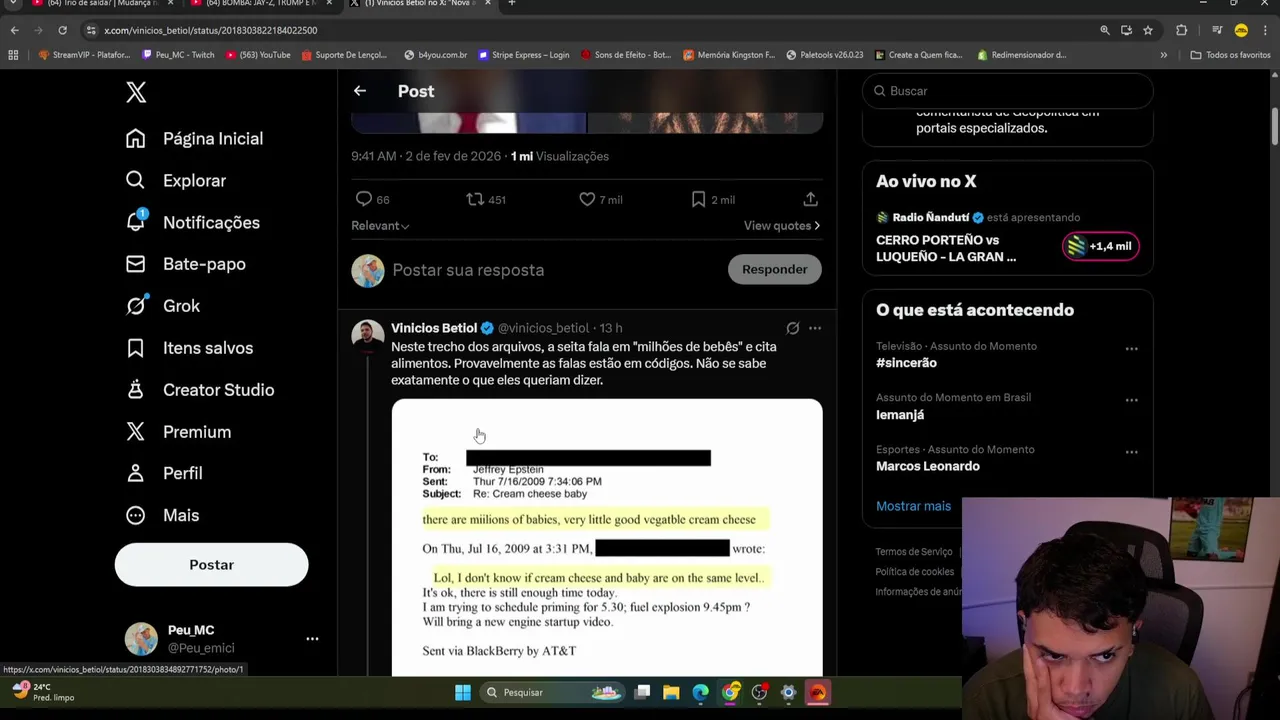Open the (563) YouTube bookmark
1280x720 pixels.
tap(258, 55)
